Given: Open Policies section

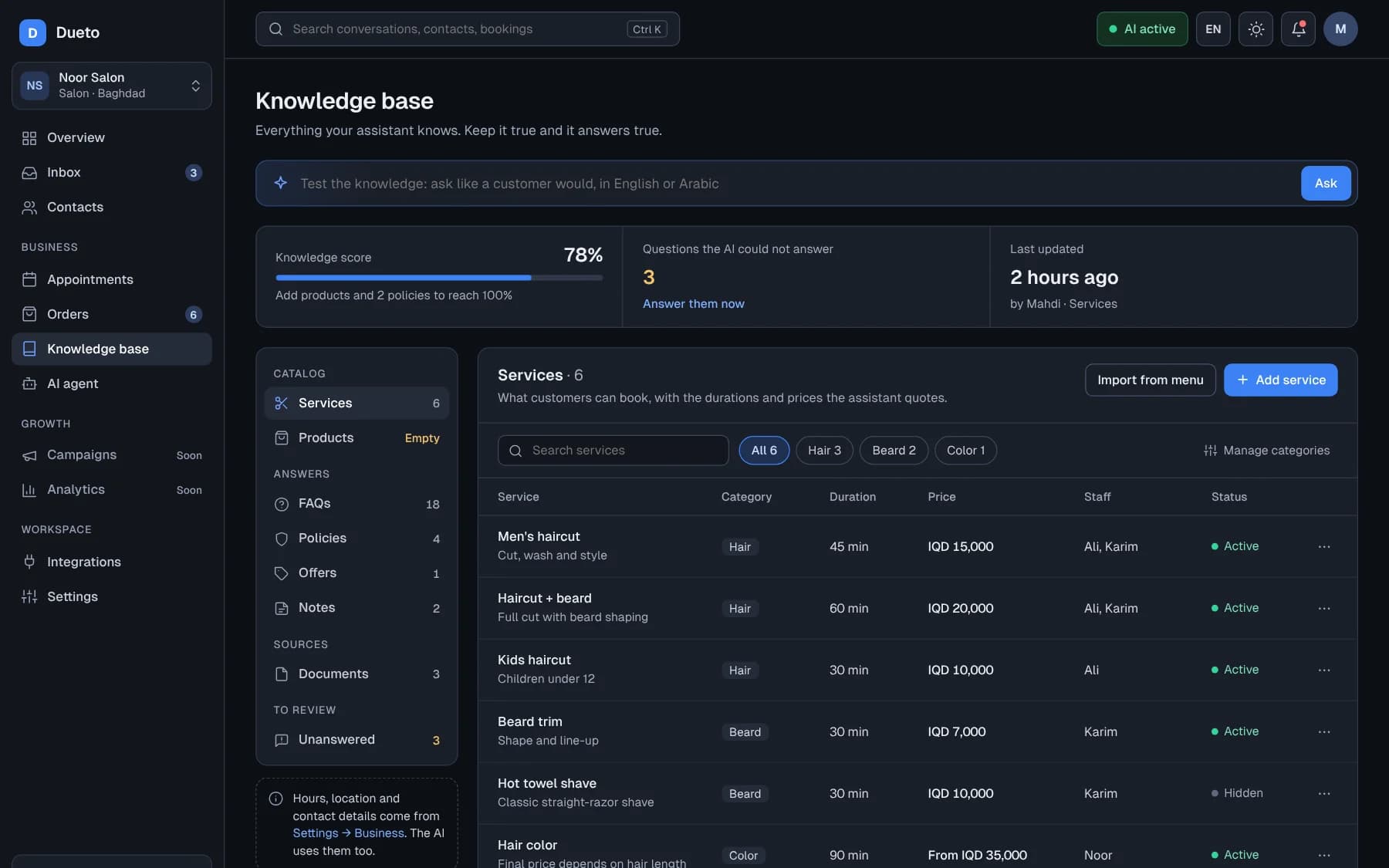Looking at the screenshot, I should tap(357, 539).
